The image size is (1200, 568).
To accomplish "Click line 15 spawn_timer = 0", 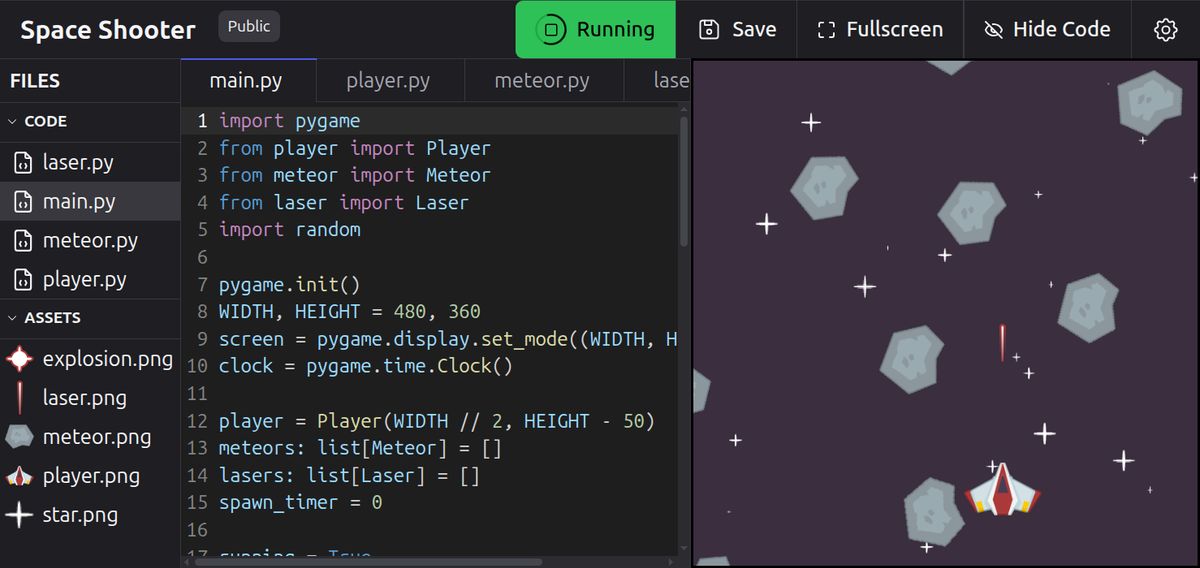I will [x=300, y=502].
